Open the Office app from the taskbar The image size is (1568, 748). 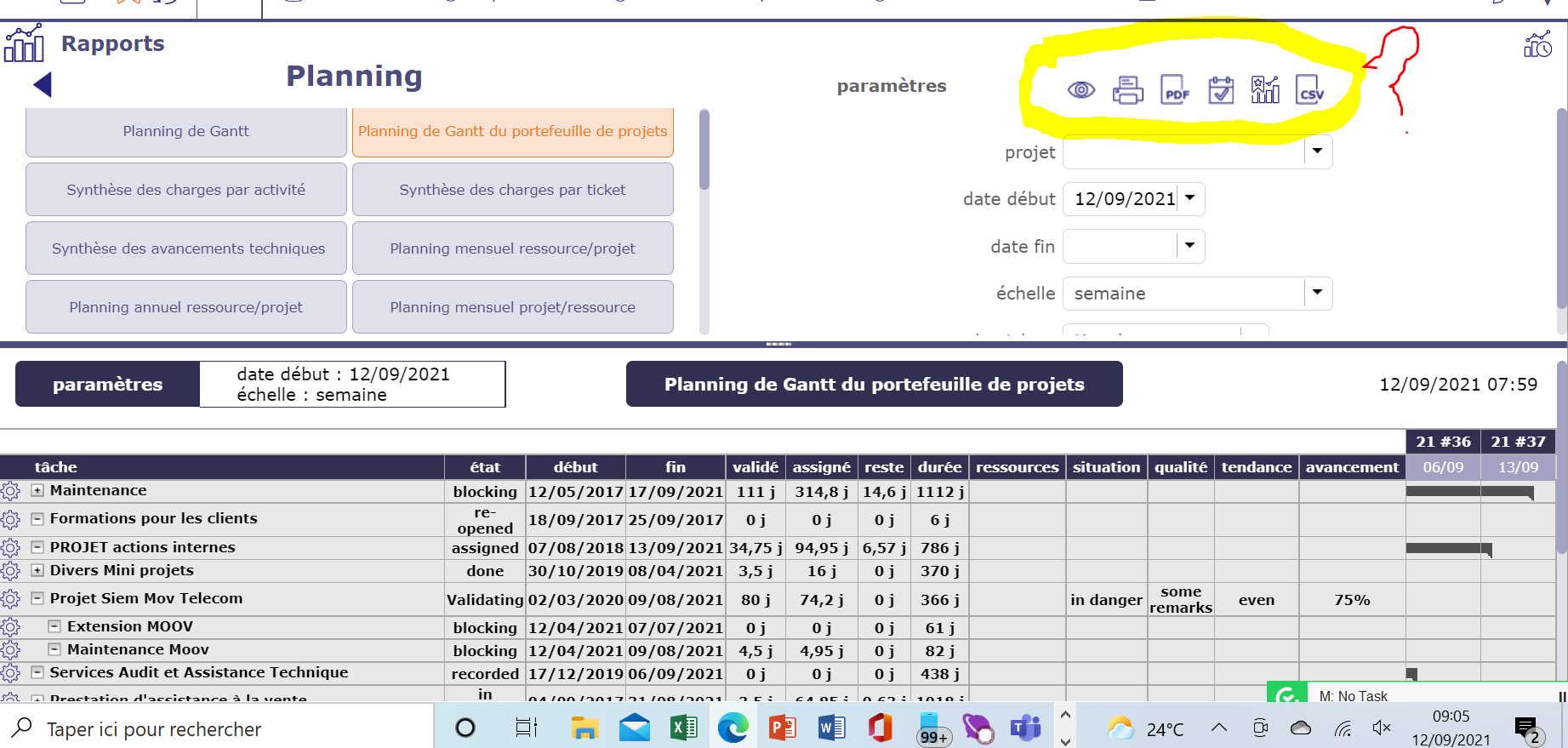pos(881,728)
